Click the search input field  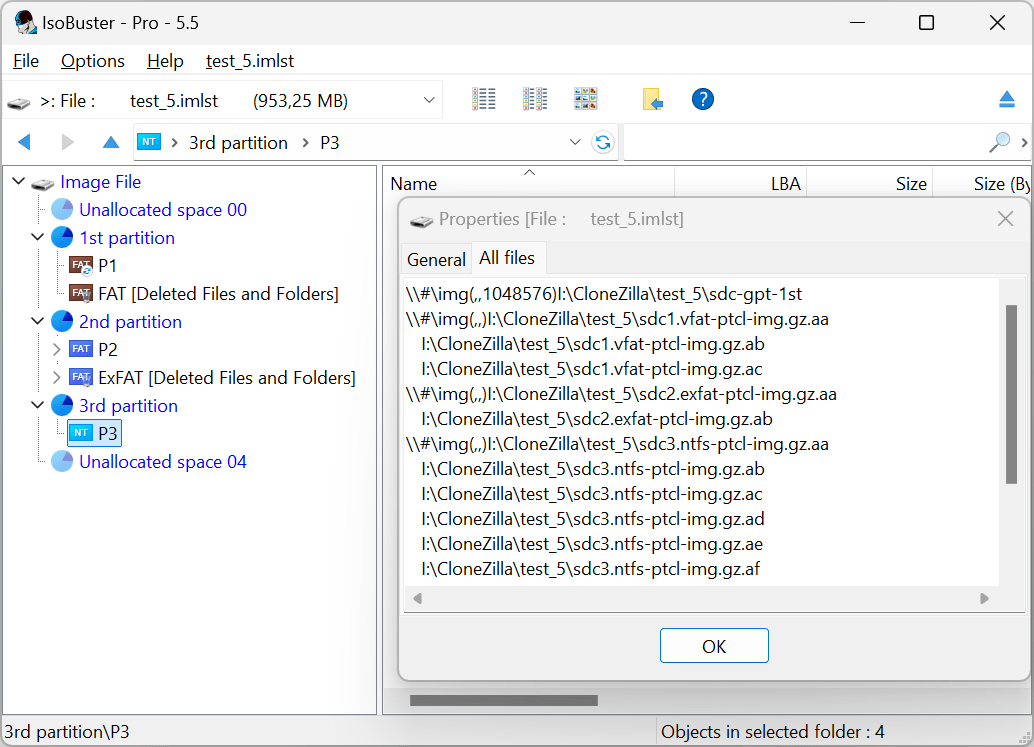(805, 142)
